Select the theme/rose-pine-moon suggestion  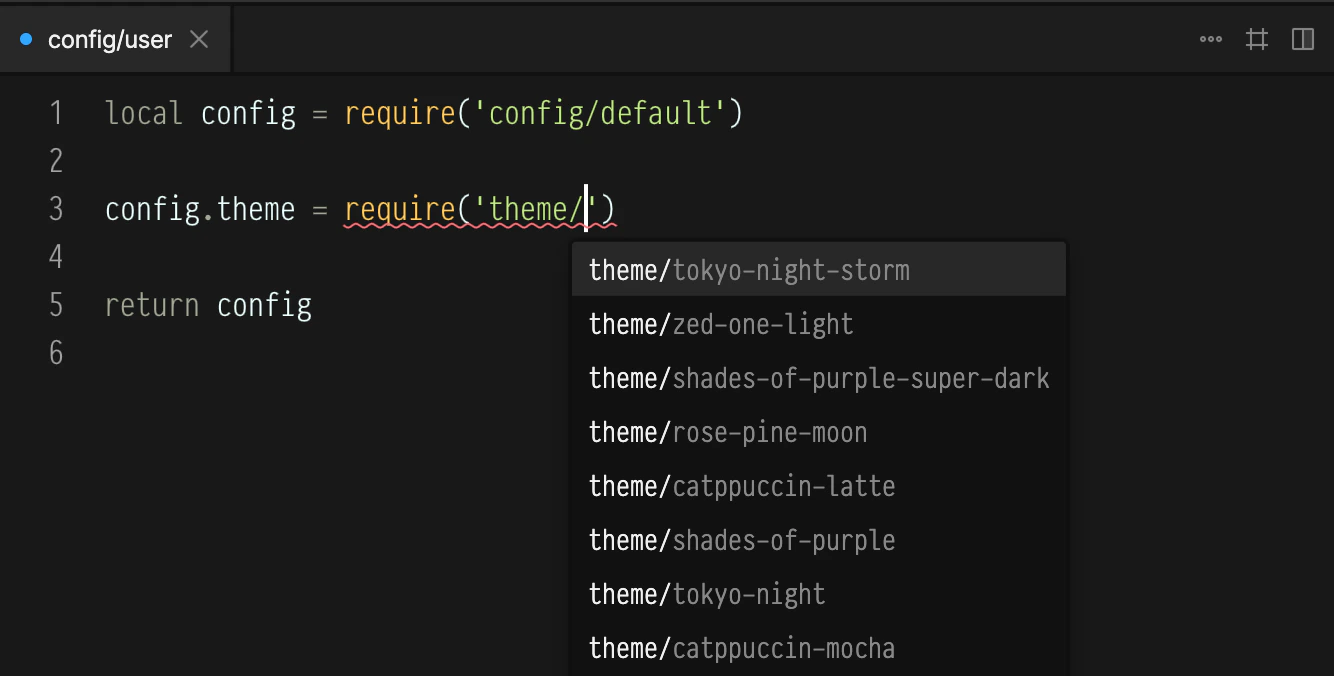click(728, 432)
